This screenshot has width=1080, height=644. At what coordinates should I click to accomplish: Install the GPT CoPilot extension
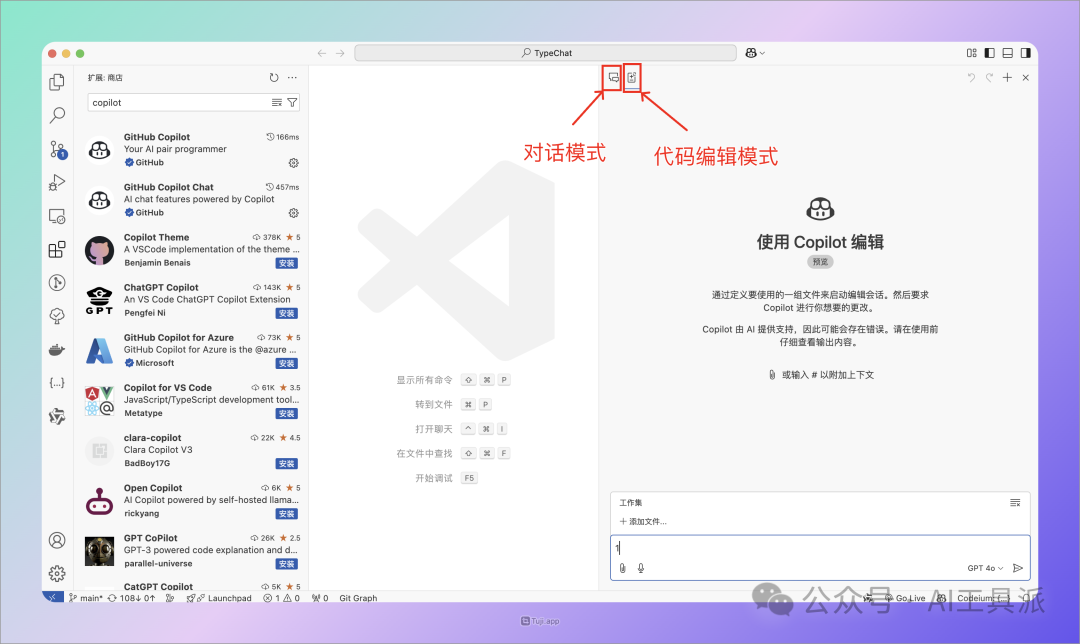click(287, 564)
